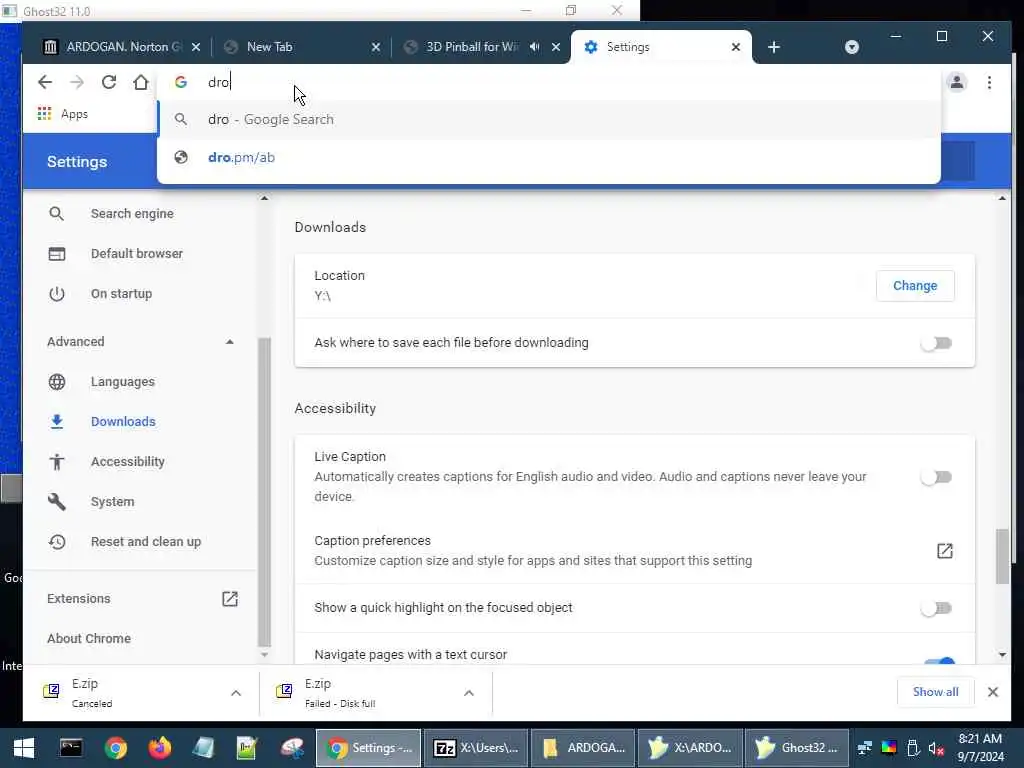
Task: Launch Chrome from taskbar pinned icon
Action: pyautogui.click(x=116, y=748)
